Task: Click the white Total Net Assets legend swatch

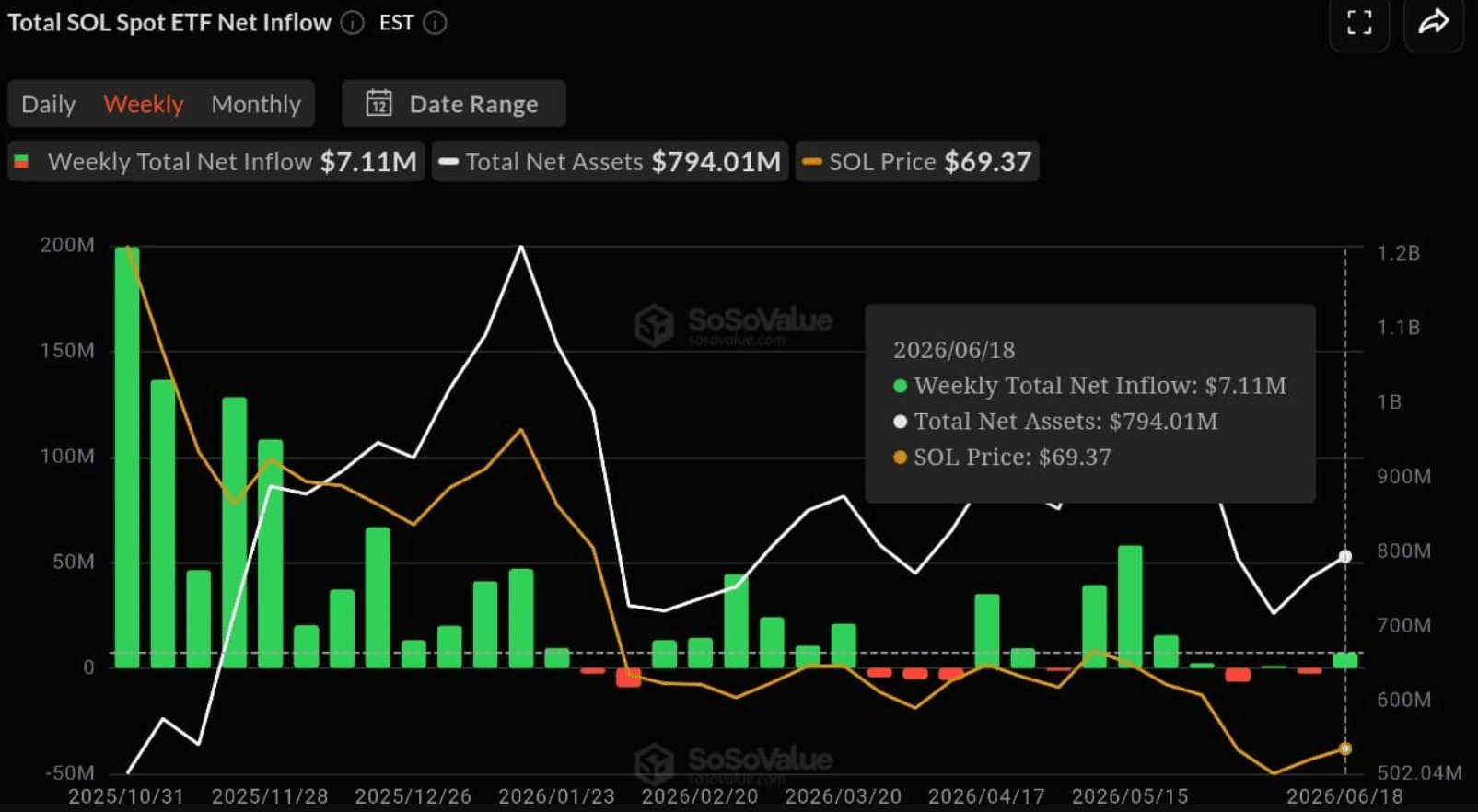Action: 448,162
